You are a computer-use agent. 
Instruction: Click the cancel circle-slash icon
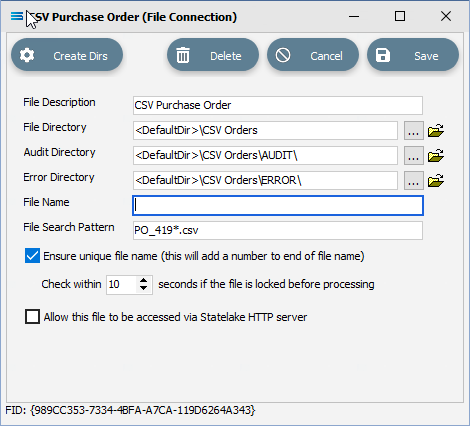(283, 55)
